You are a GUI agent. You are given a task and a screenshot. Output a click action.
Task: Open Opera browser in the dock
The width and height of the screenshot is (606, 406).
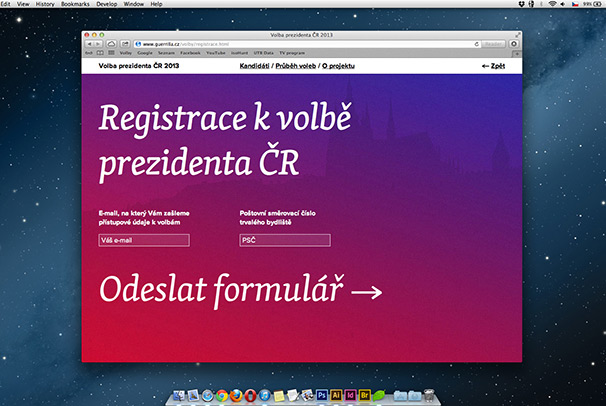pyautogui.click(x=250, y=395)
